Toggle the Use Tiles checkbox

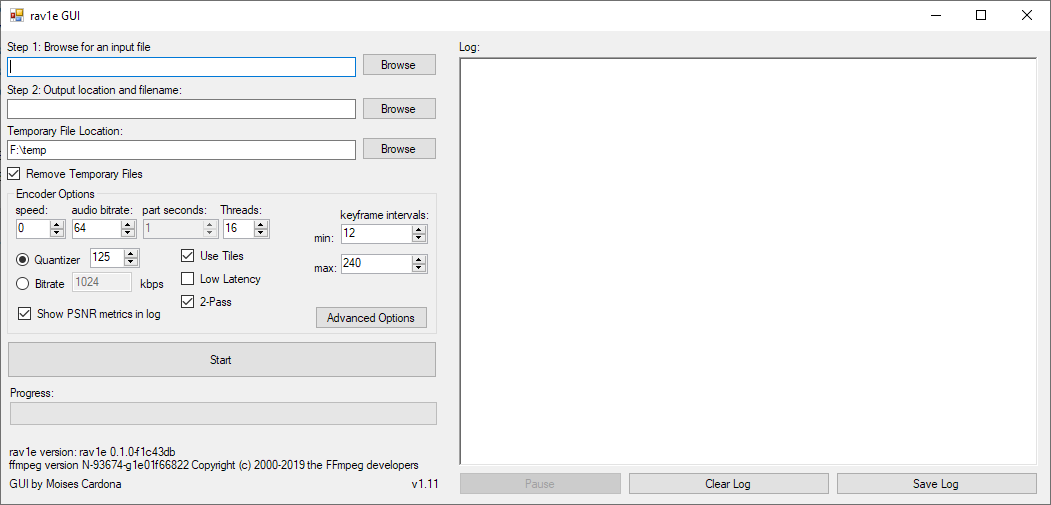187,256
